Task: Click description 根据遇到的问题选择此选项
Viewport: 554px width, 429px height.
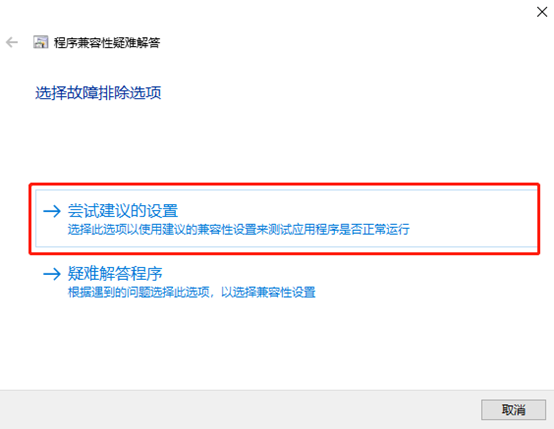Action: pos(139,292)
